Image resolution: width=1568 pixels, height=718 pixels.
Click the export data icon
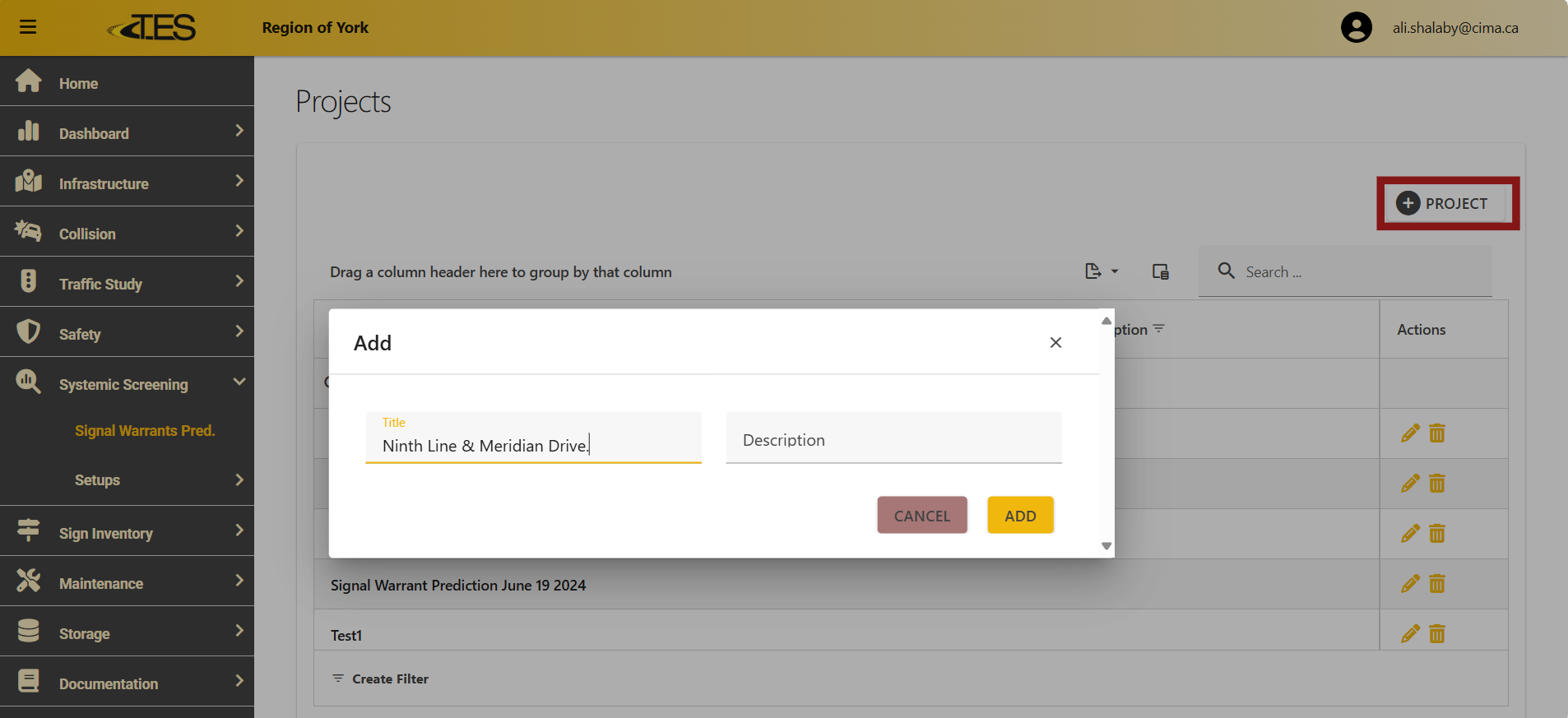click(x=1093, y=271)
